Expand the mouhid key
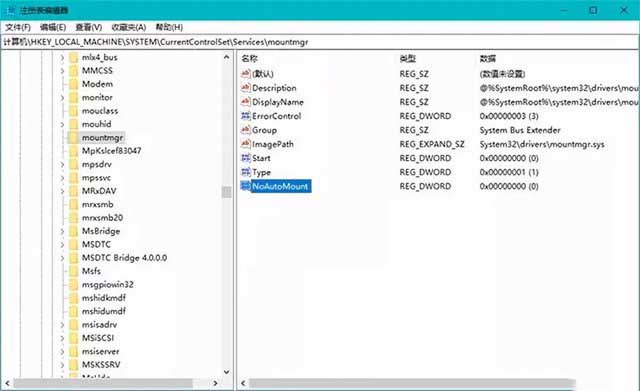The image size is (640, 391). (62, 124)
